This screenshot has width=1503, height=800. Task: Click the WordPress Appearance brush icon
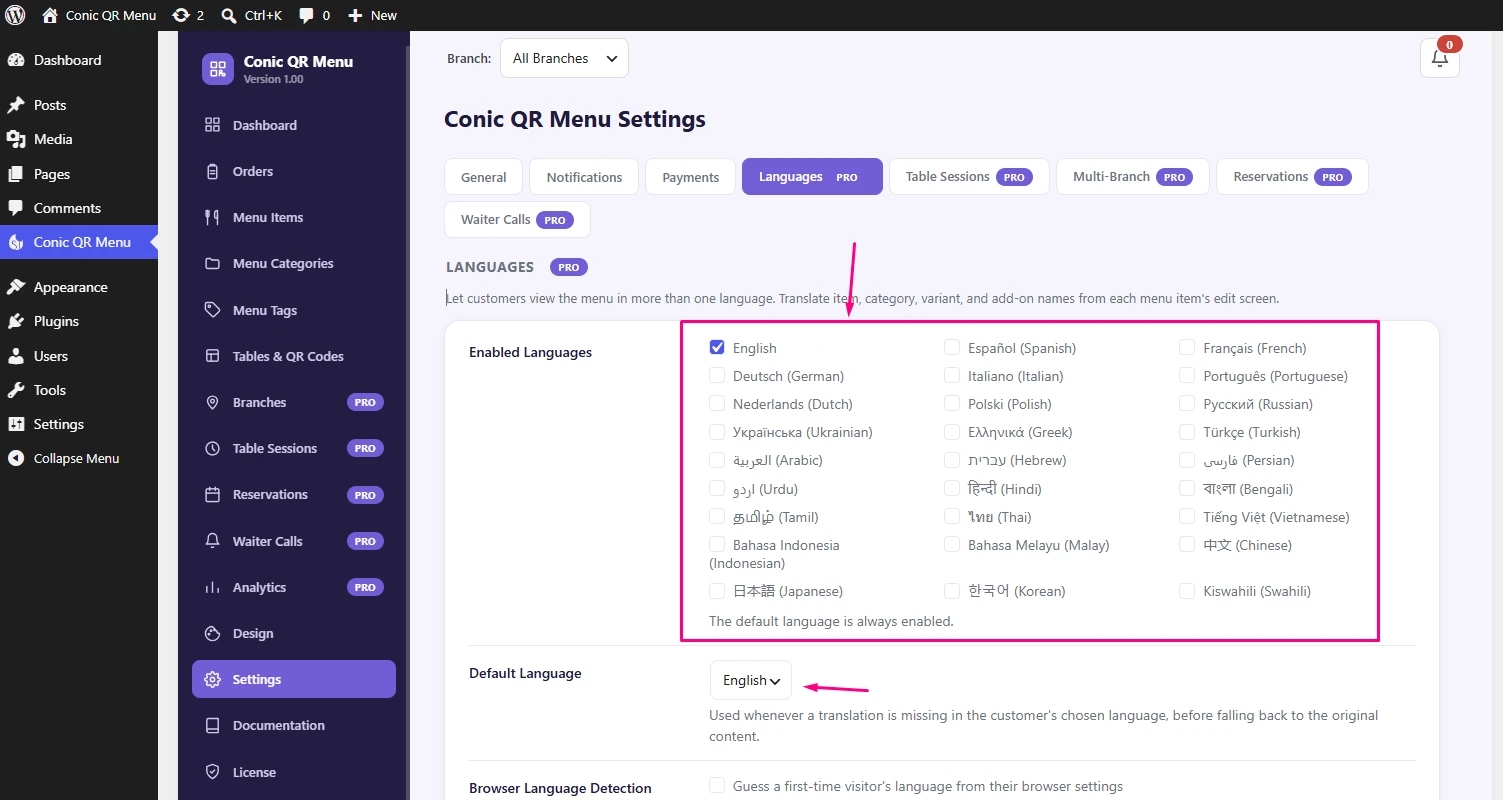16,287
